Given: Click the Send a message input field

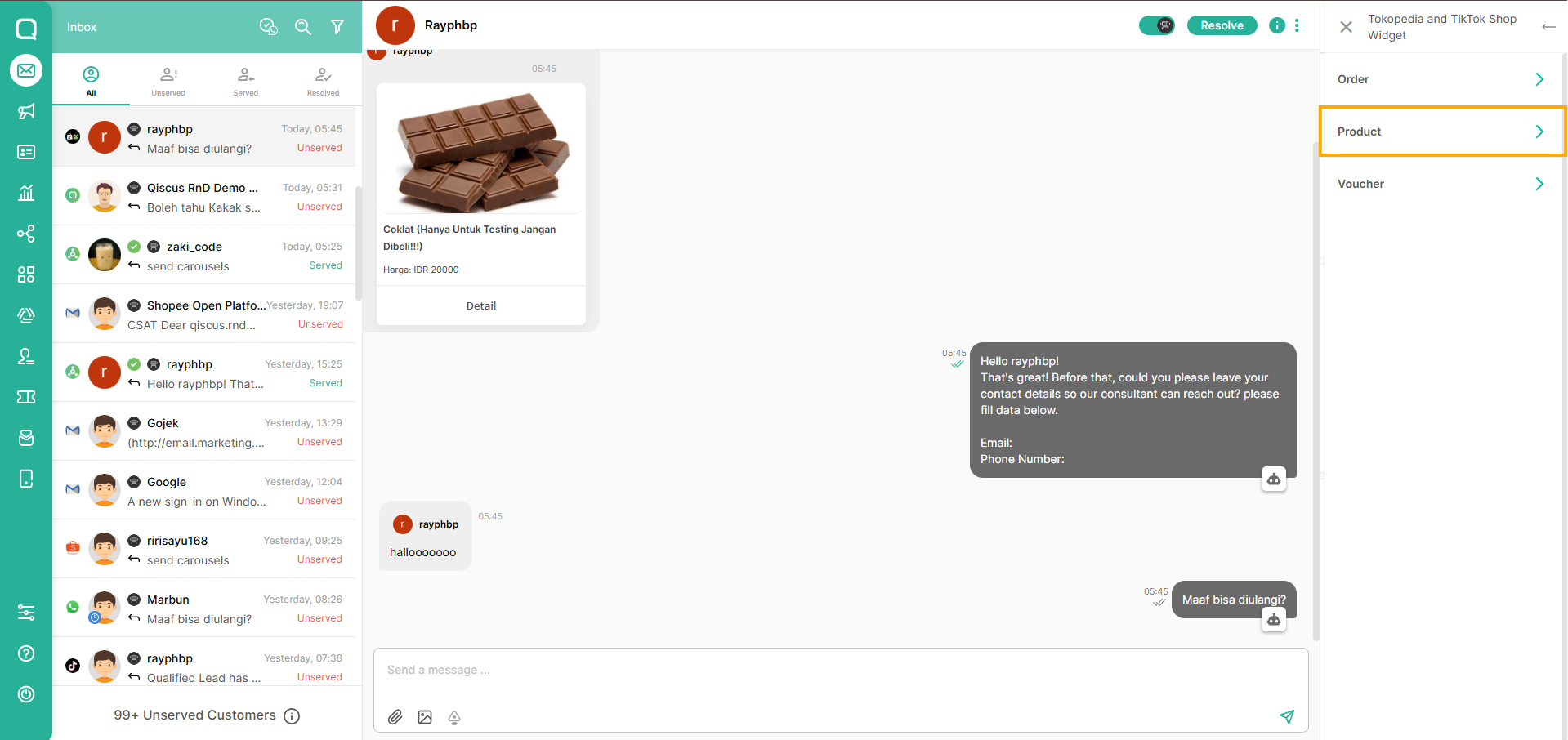Looking at the screenshot, I should pos(840,670).
